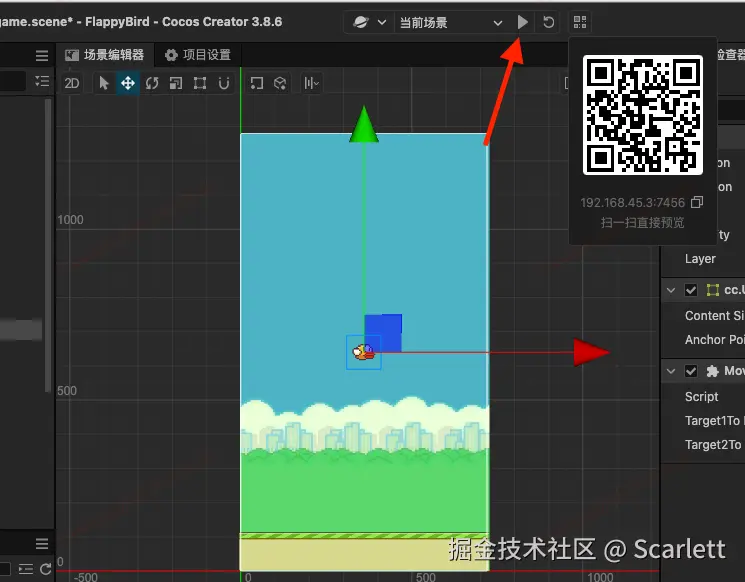Select the bird sprite in the scene
The width and height of the screenshot is (745, 582).
(x=363, y=352)
